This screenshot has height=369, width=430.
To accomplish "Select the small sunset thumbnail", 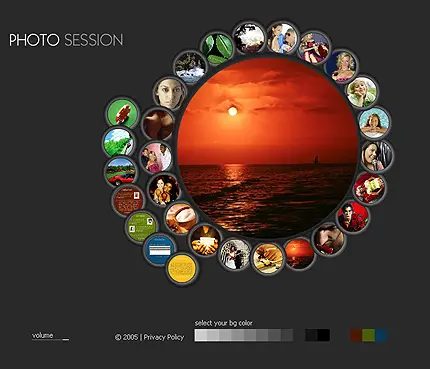I will 299,253.
